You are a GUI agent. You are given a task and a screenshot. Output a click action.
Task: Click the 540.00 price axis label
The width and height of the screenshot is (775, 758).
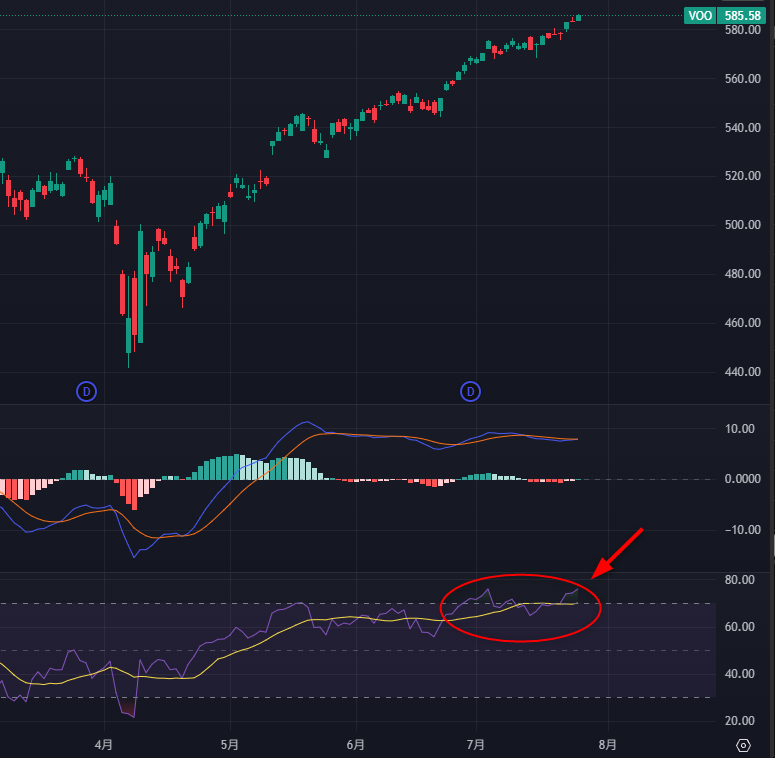[x=742, y=127]
